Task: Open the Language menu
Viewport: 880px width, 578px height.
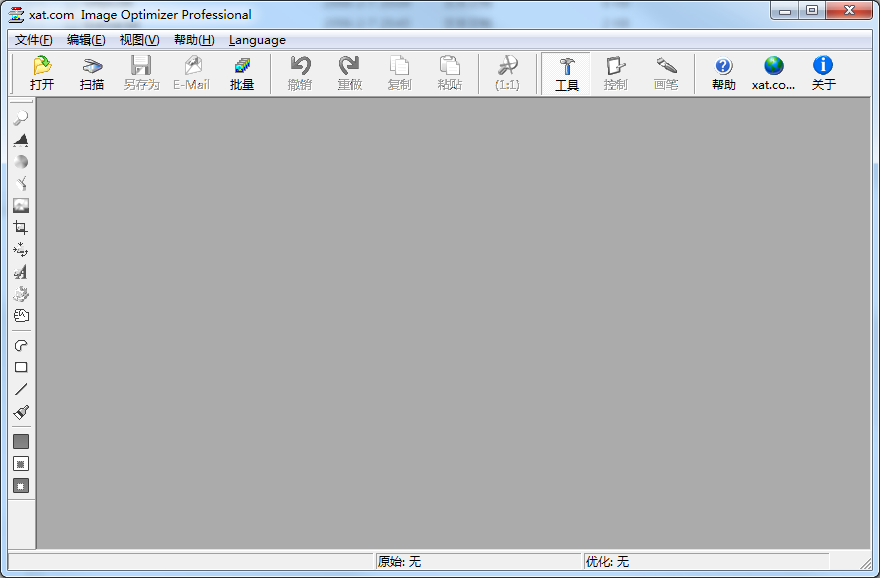Action: pos(257,40)
